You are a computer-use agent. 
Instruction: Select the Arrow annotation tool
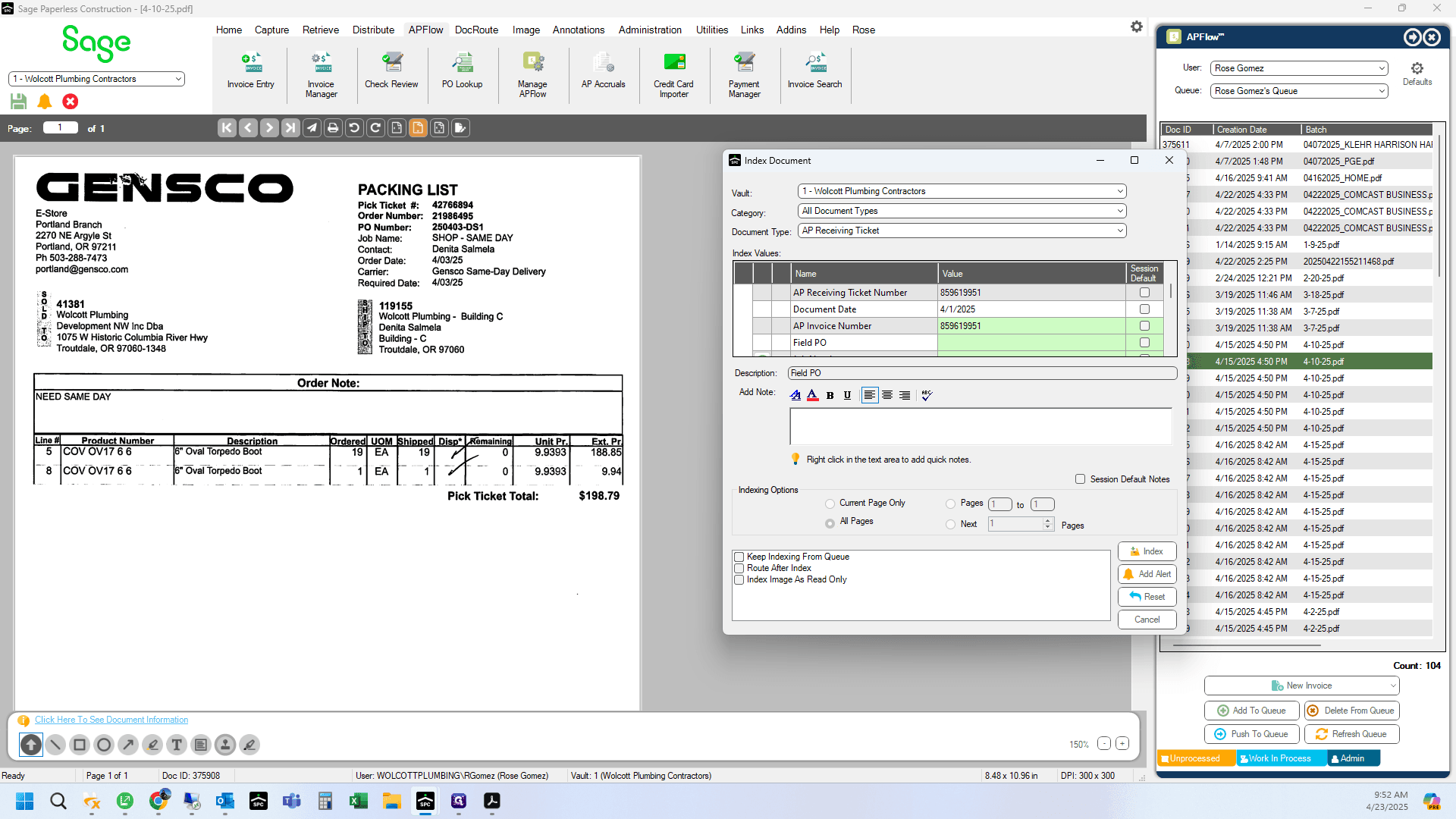(128, 745)
